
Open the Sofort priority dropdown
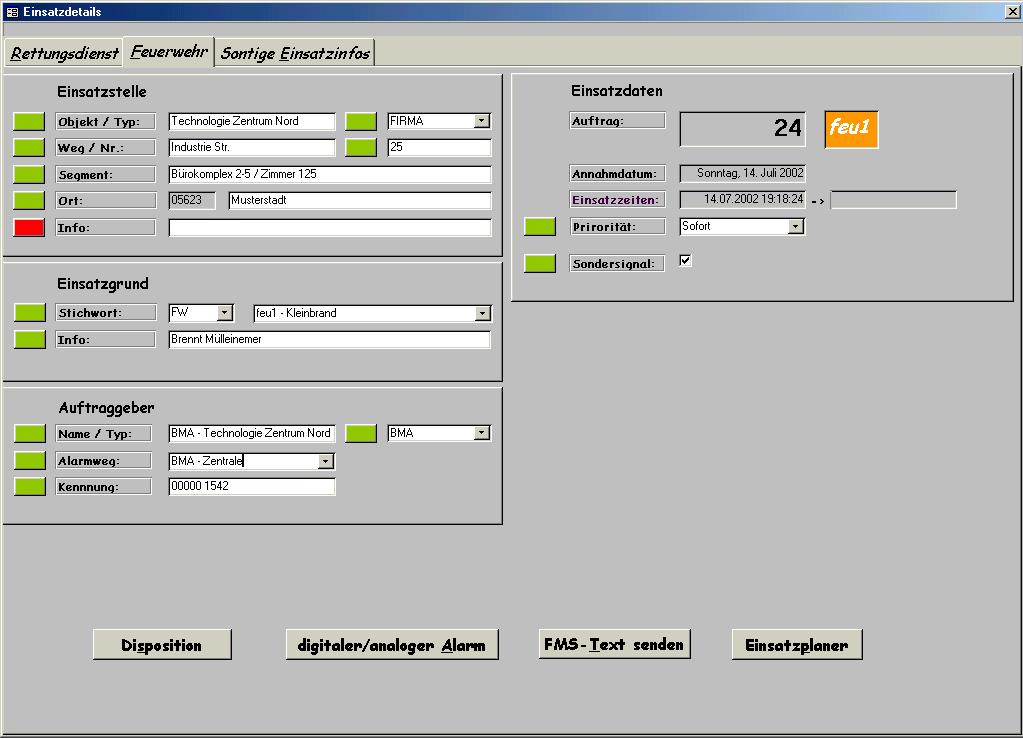(x=795, y=227)
